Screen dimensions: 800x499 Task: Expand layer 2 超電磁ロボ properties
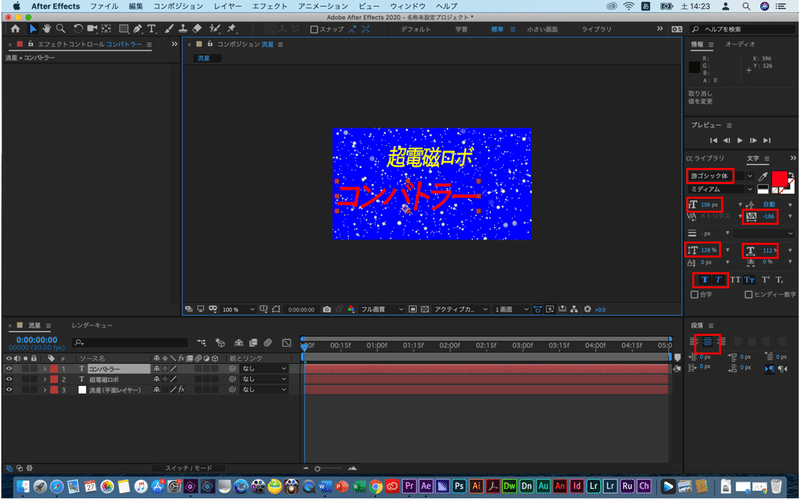coord(44,379)
